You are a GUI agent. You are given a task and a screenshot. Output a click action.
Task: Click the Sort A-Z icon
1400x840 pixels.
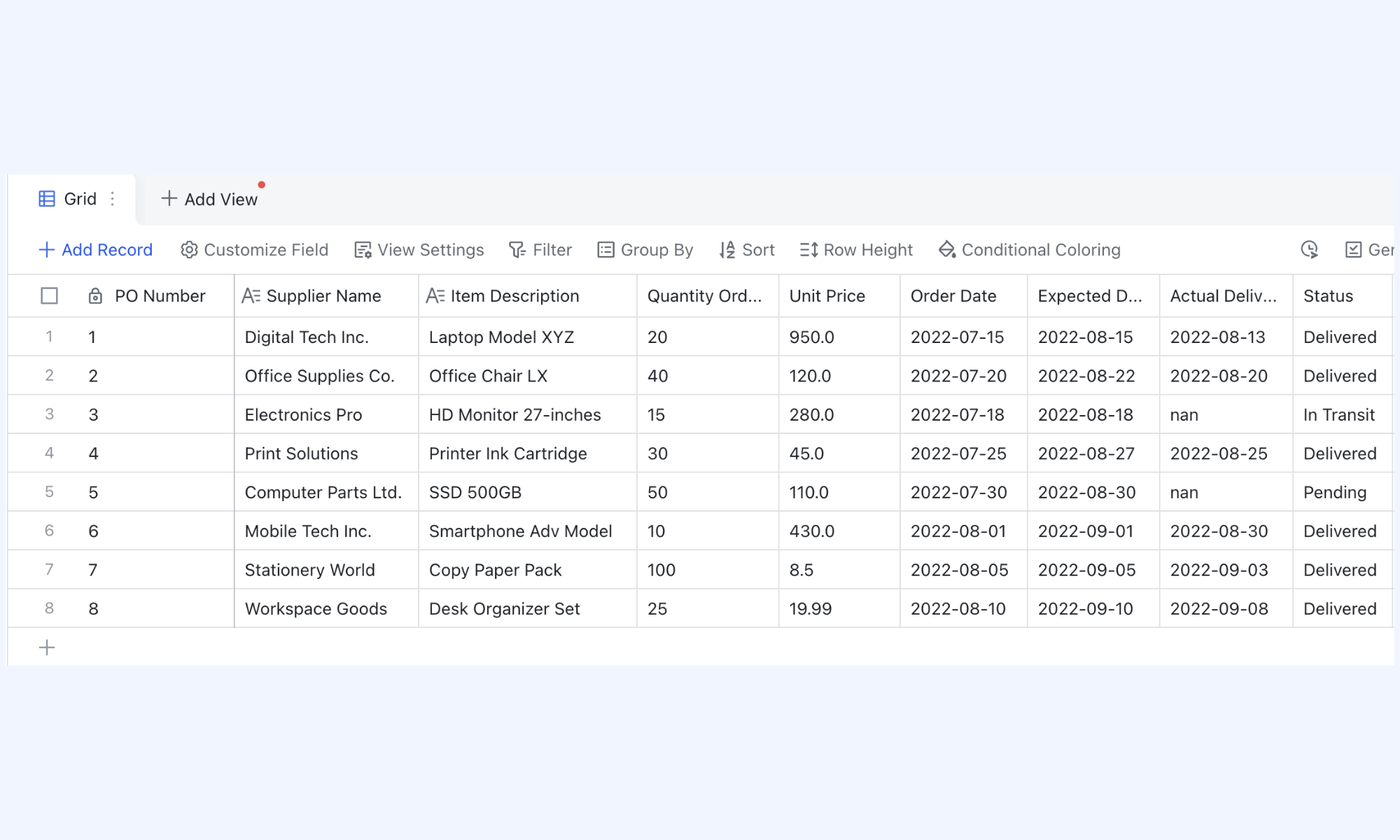(x=727, y=250)
